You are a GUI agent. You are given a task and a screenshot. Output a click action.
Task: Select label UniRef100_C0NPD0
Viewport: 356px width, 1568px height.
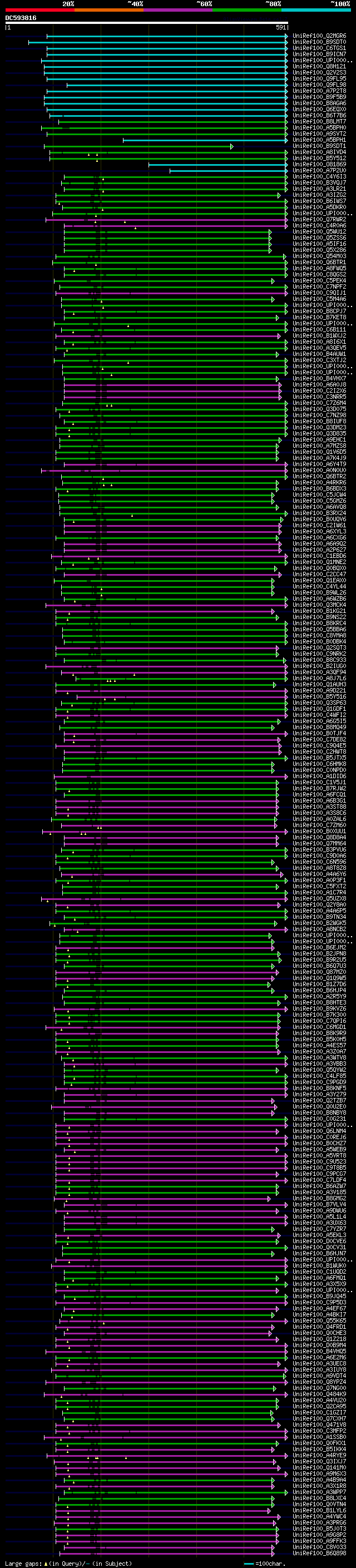pos(319,770)
